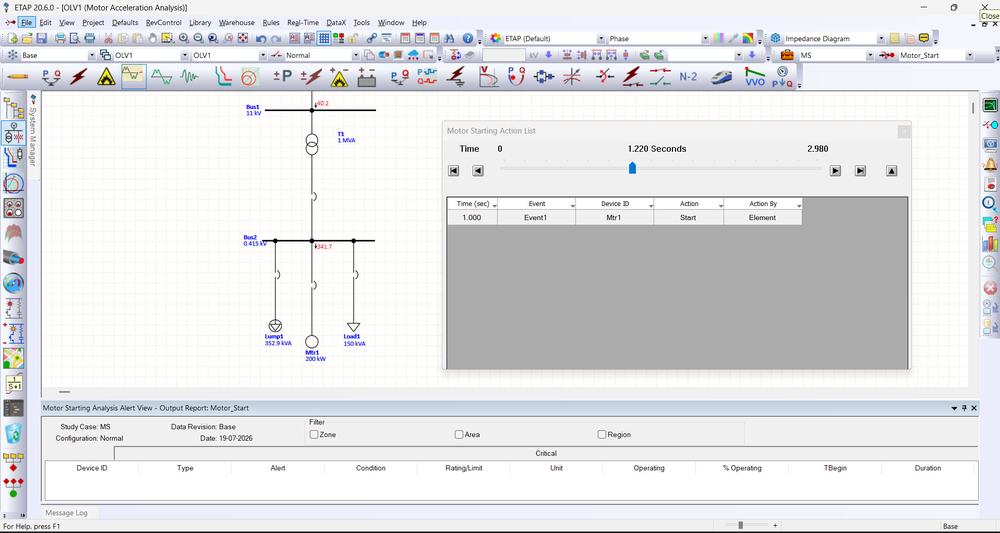The image size is (1000, 533).
Task: Click the Zoom Out magnifier icon
Action: pos(198,38)
